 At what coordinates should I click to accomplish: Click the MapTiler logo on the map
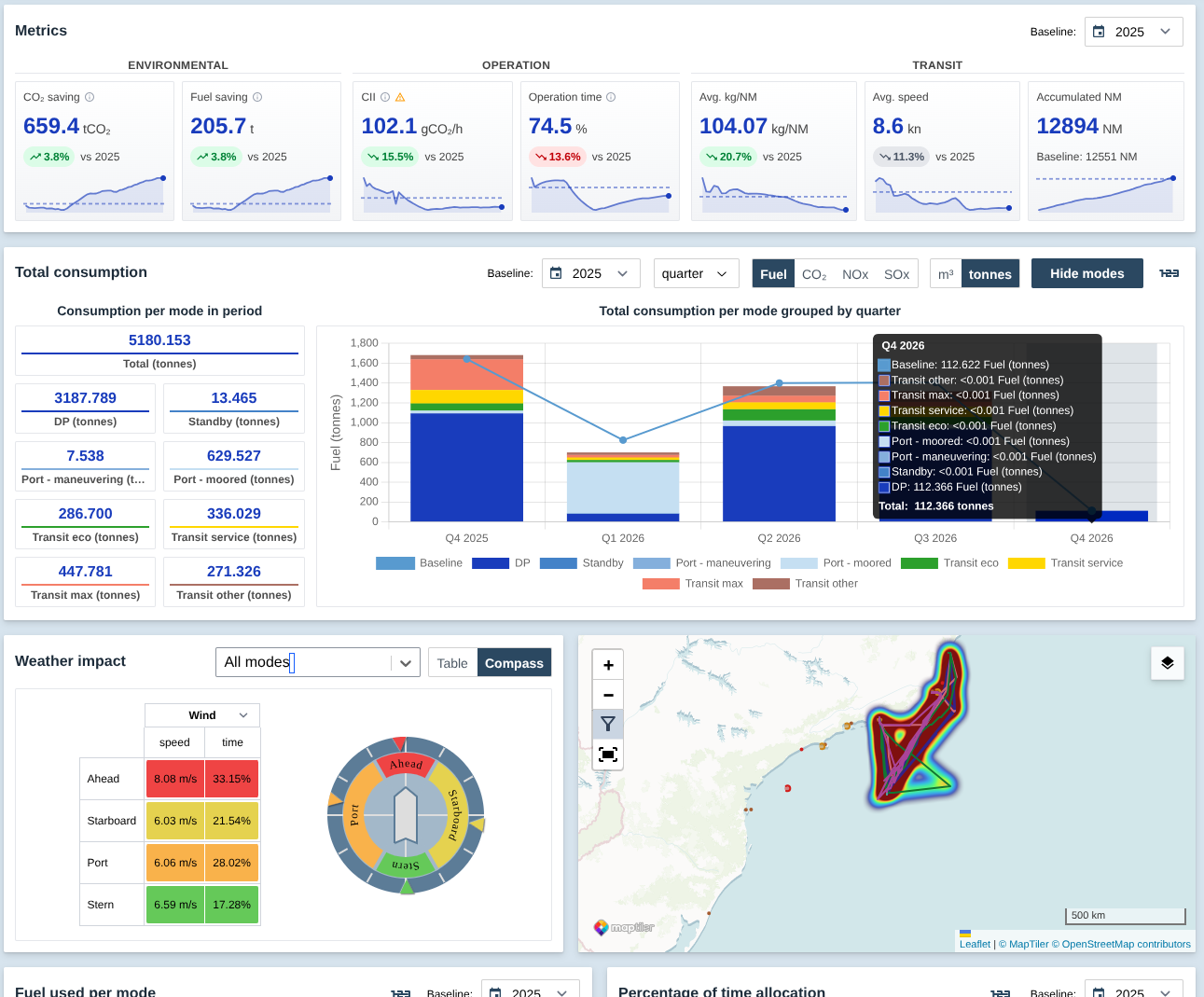coord(624,927)
